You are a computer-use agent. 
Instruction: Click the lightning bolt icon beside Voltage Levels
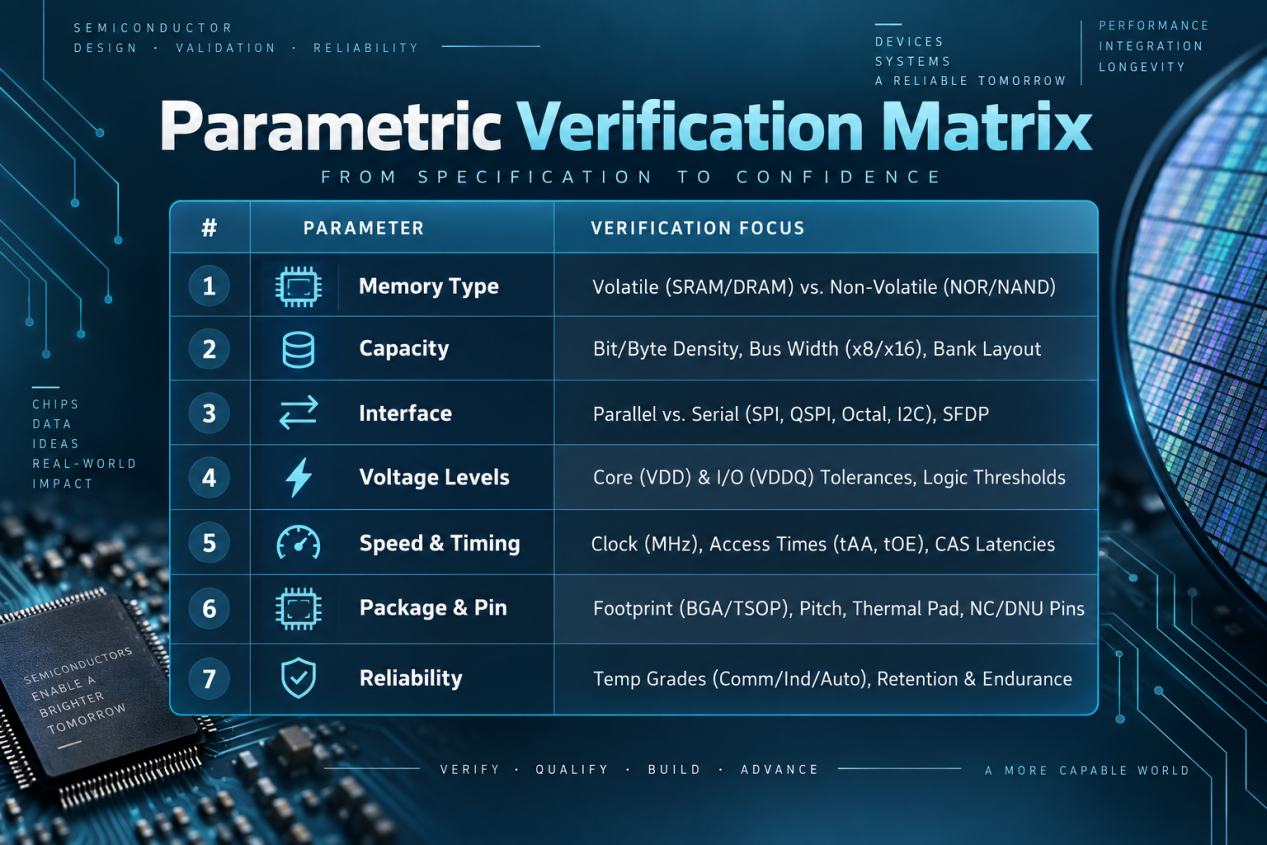[x=298, y=478]
